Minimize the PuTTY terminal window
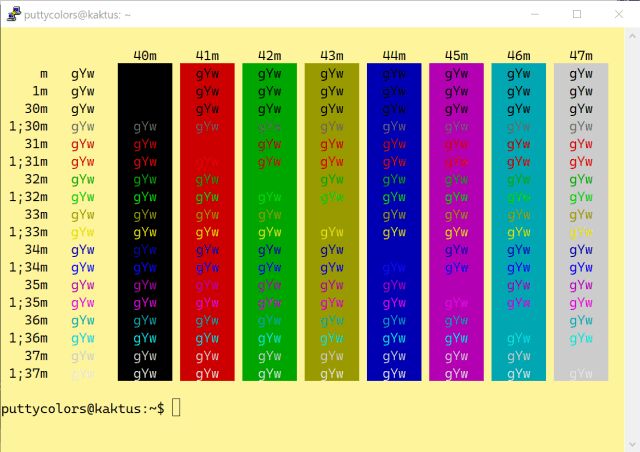Viewport: 640px width, 452px height. [532, 14]
